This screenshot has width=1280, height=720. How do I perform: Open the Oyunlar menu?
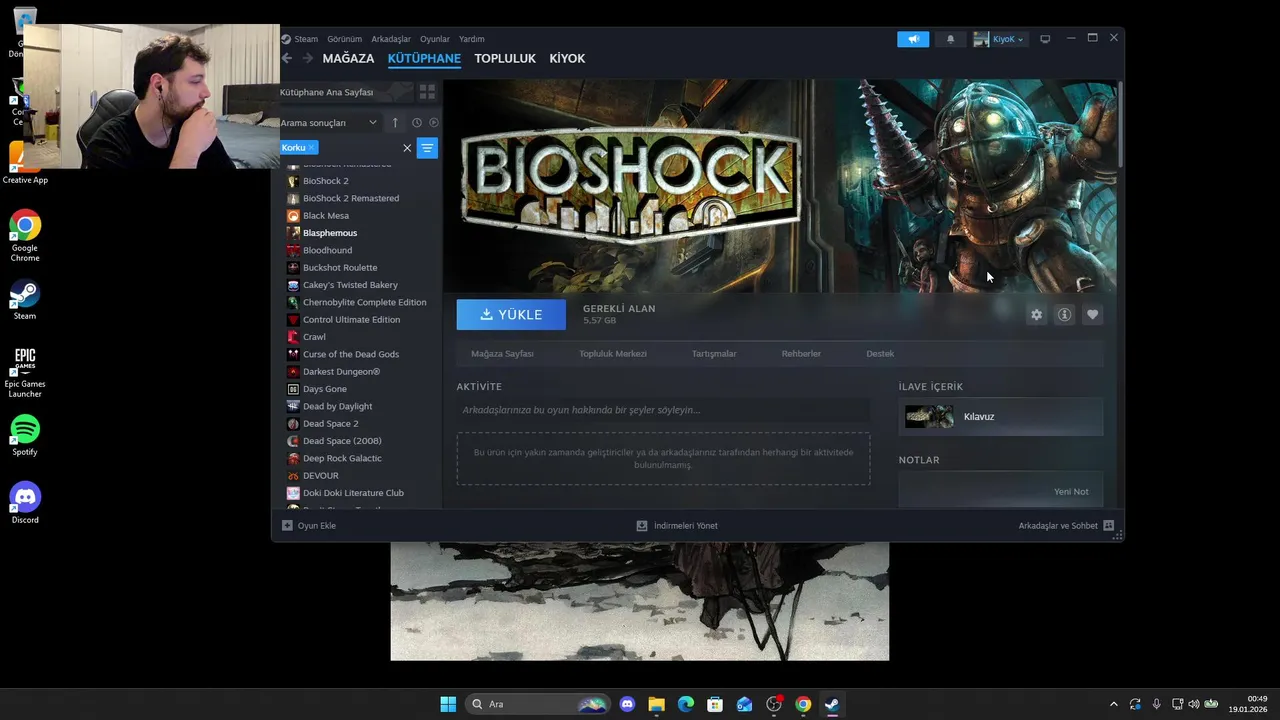tap(435, 39)
